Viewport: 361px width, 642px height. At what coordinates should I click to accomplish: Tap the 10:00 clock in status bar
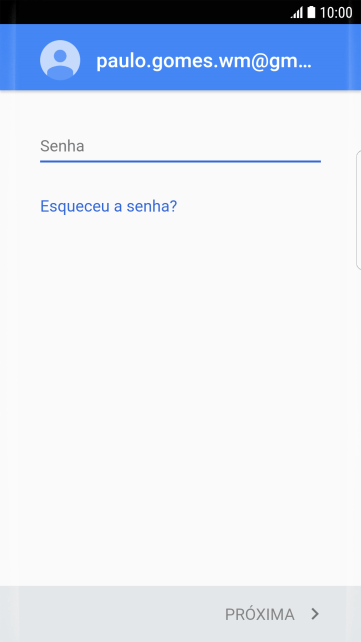coord(336,13)
